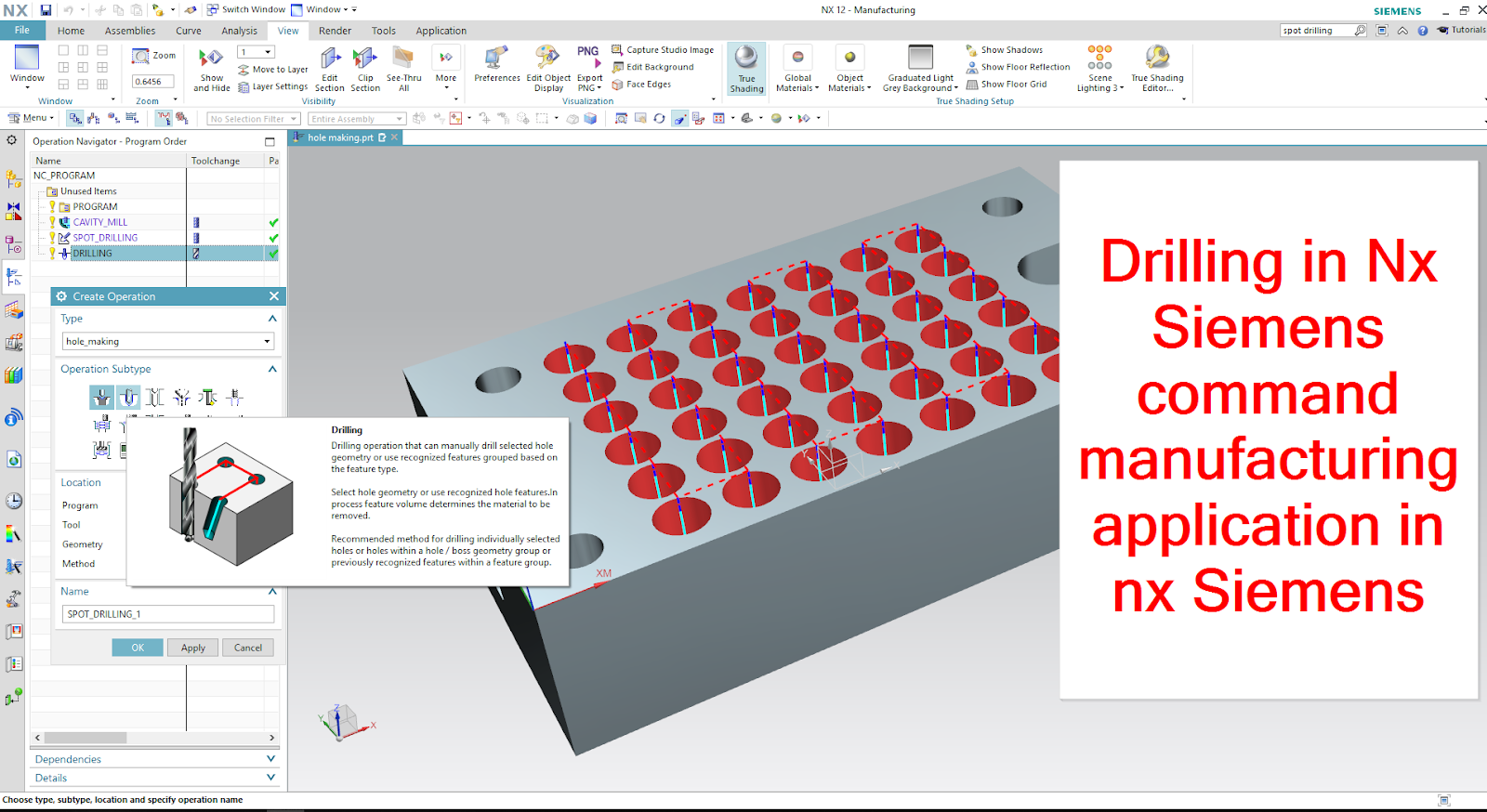This screenshot has height=812, width=1487.
Task: Open Preferences in Visualization group
Action: [x=497, y=64]
